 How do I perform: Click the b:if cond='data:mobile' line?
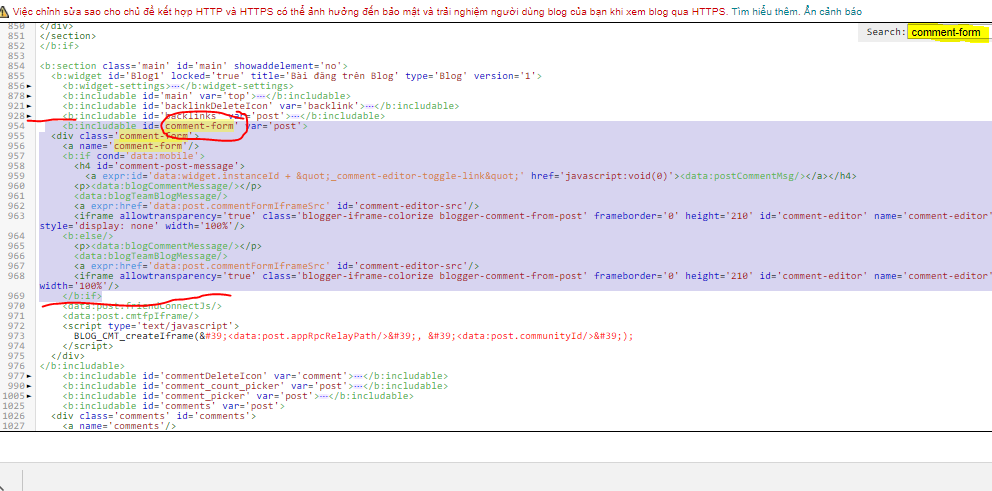pos(133,156)
